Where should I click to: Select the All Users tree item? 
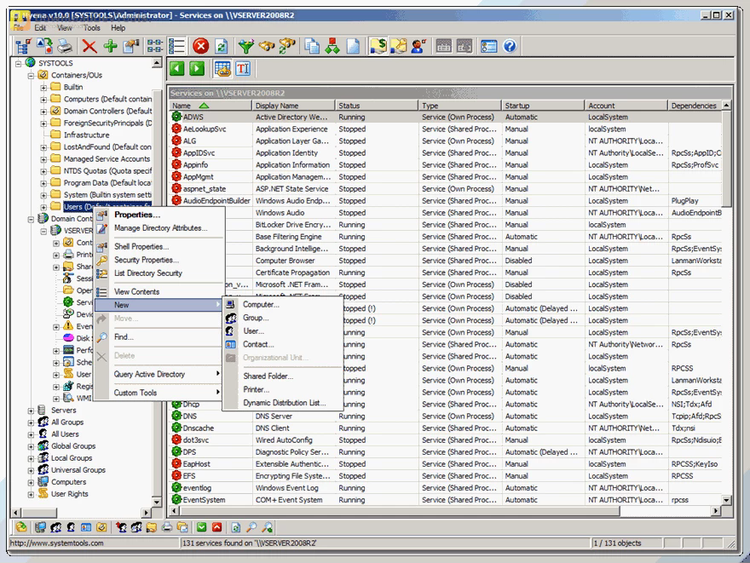coord(65,434)
